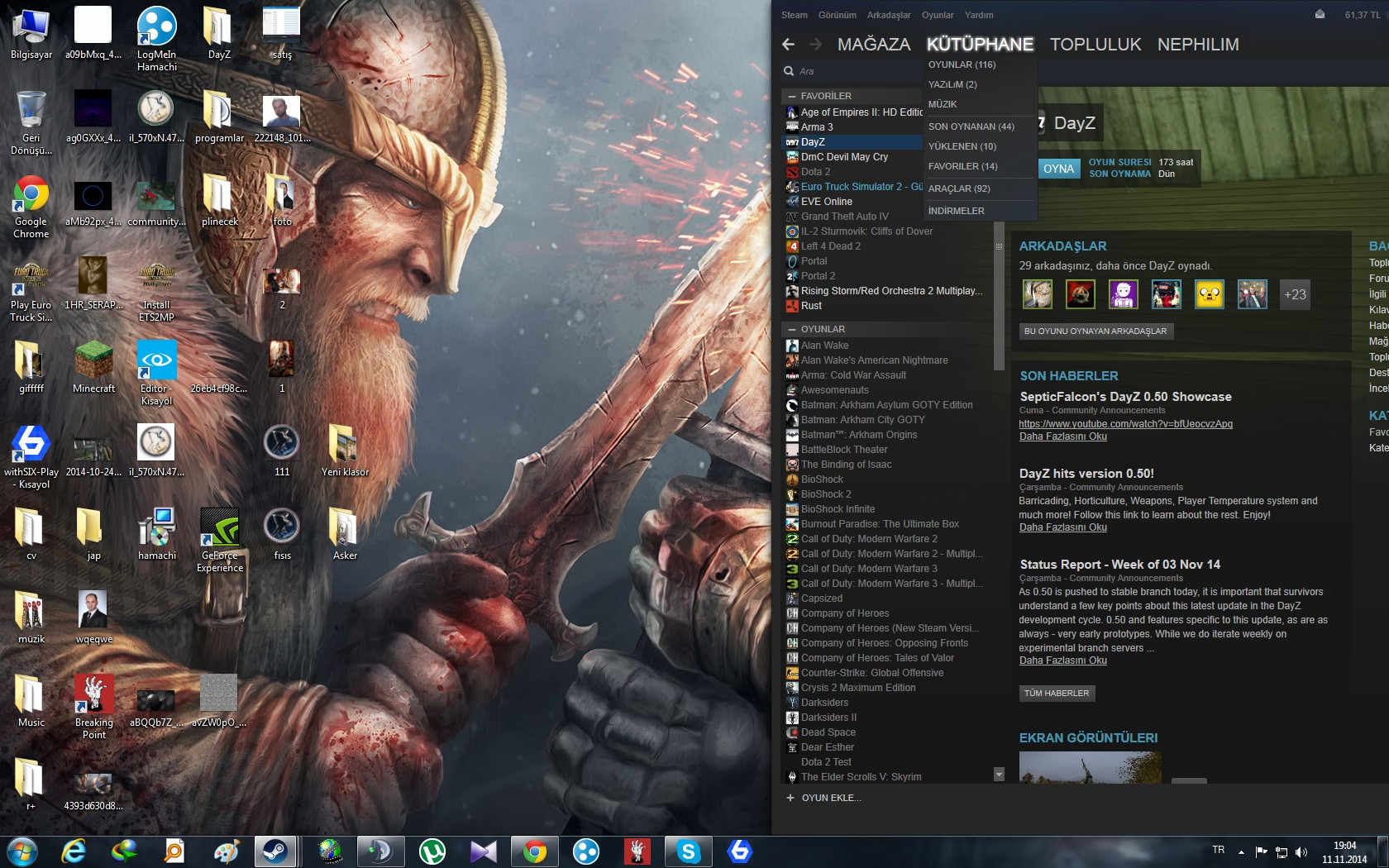Go to the TOPLULUK tab
1389x868 pixels.
tap(1095, 45)
